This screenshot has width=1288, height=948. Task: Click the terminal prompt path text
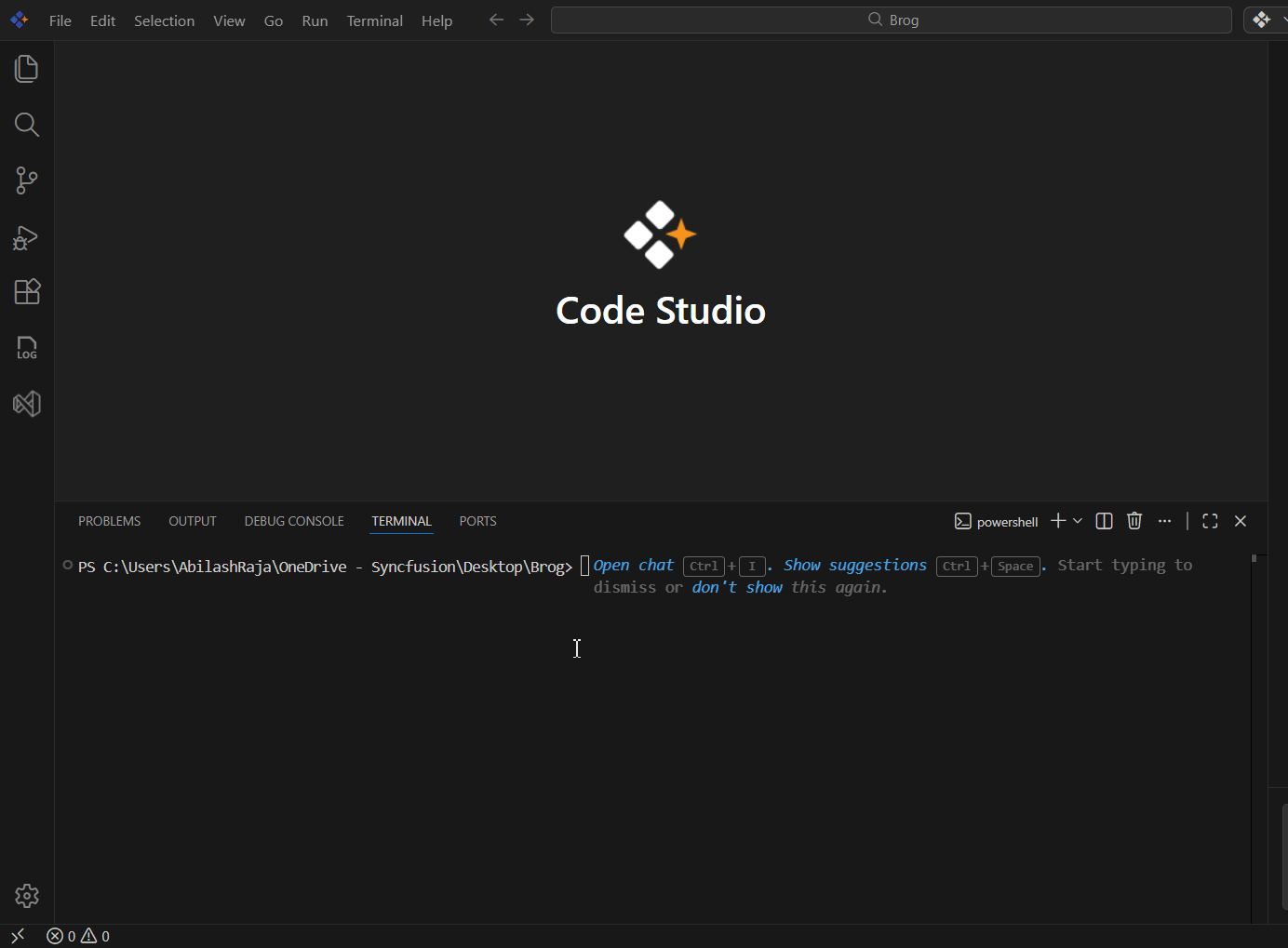(326, 567)
